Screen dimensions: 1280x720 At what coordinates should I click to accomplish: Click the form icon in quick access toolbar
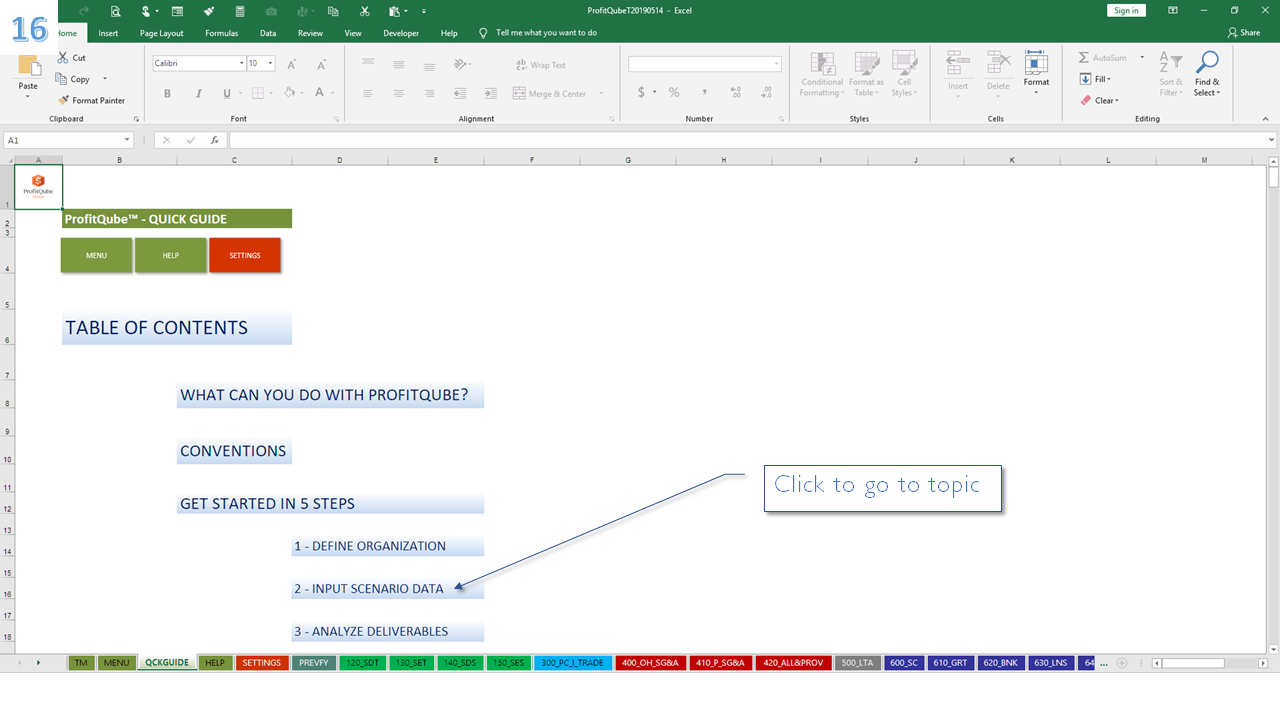click(178, 11)
